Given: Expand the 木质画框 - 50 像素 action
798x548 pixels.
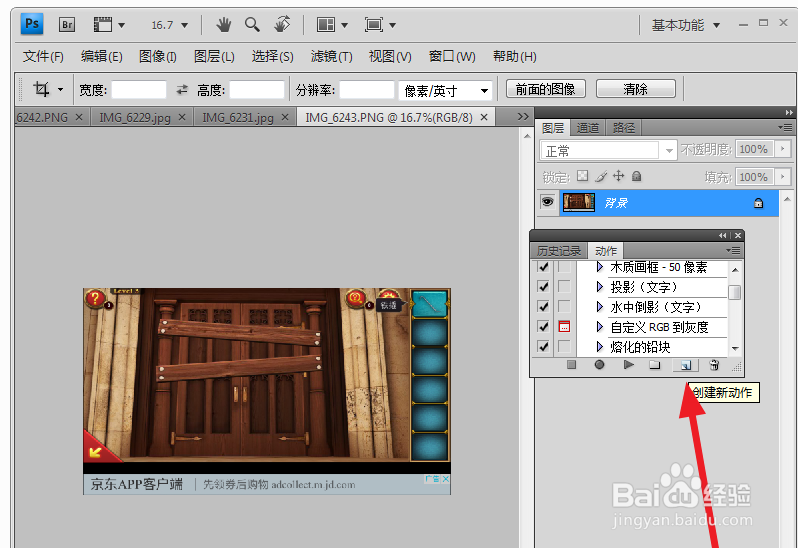Looking at the screenshot, I should coord(600,267).
